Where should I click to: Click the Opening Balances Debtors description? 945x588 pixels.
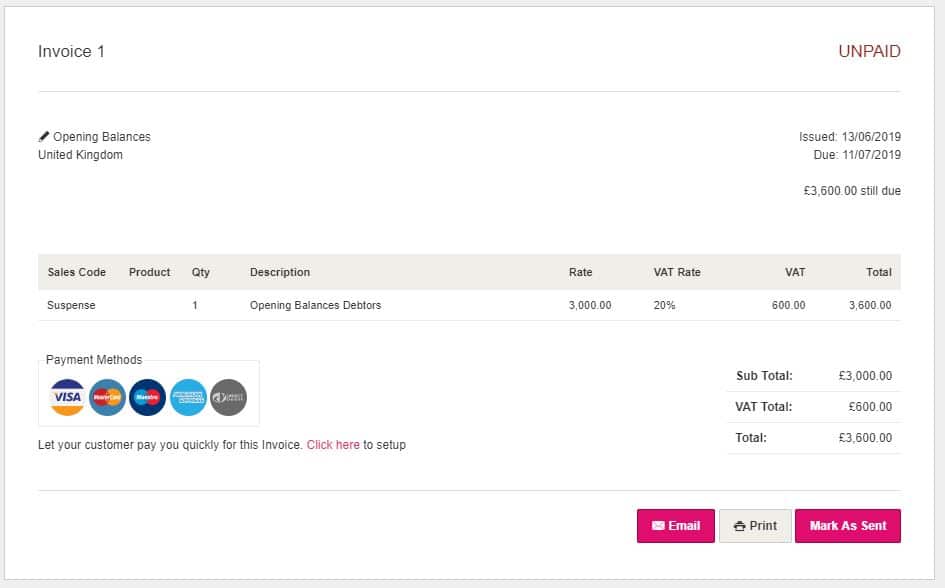315,305
